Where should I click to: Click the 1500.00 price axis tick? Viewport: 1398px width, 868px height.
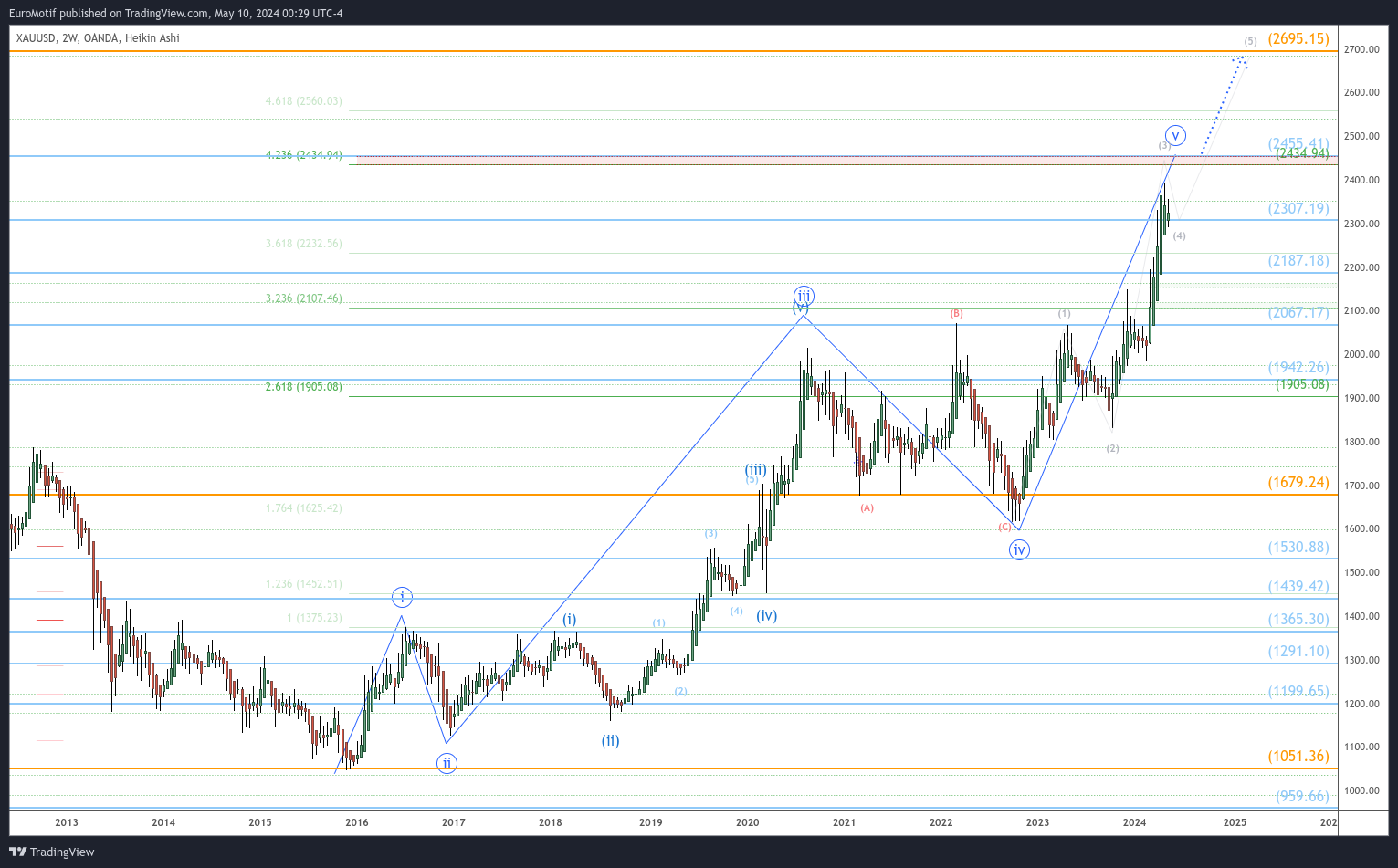[1361, 573]
